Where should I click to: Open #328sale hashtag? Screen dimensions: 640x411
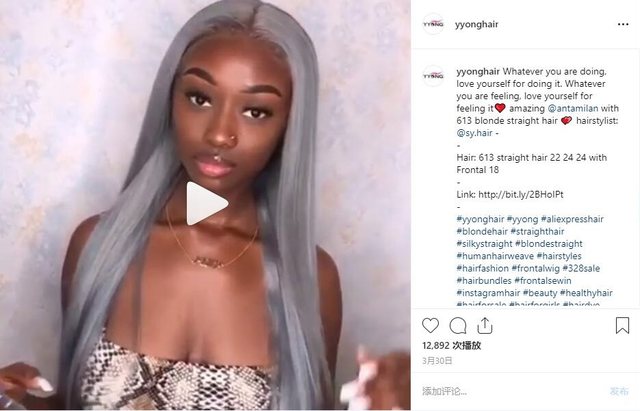(581, 269)
